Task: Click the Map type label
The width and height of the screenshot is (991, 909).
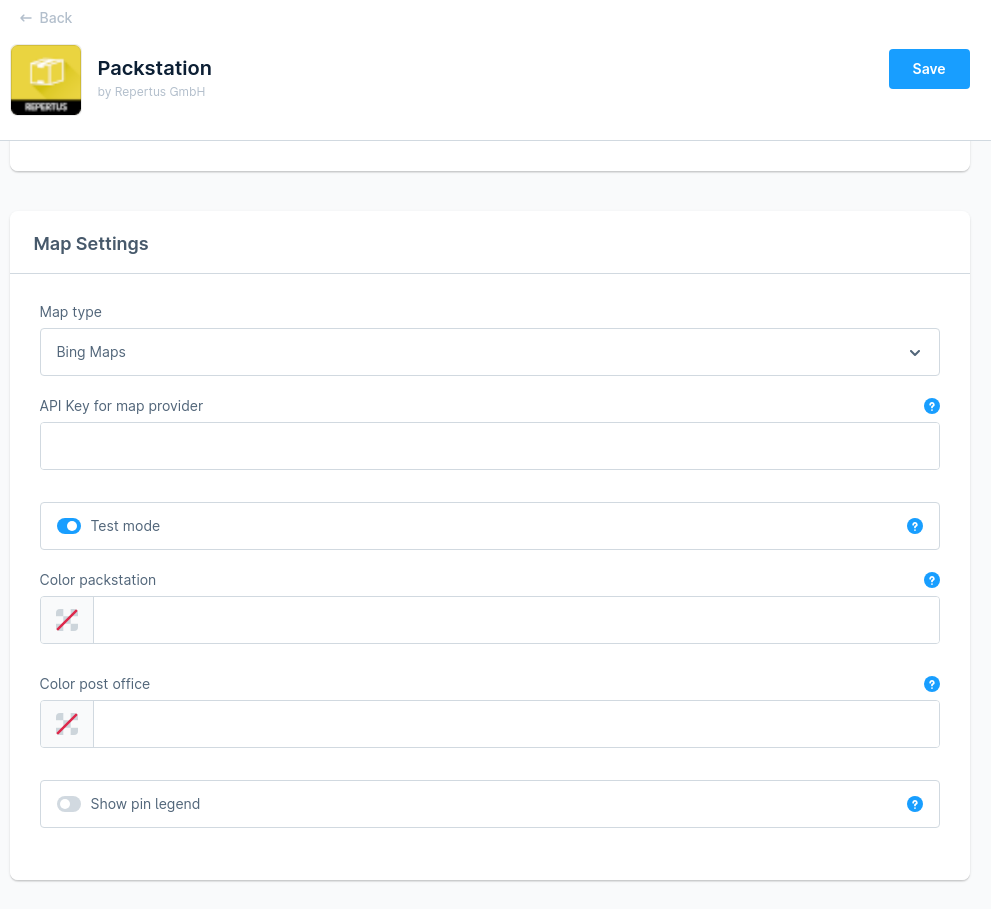Action: (x=71, y=312)
